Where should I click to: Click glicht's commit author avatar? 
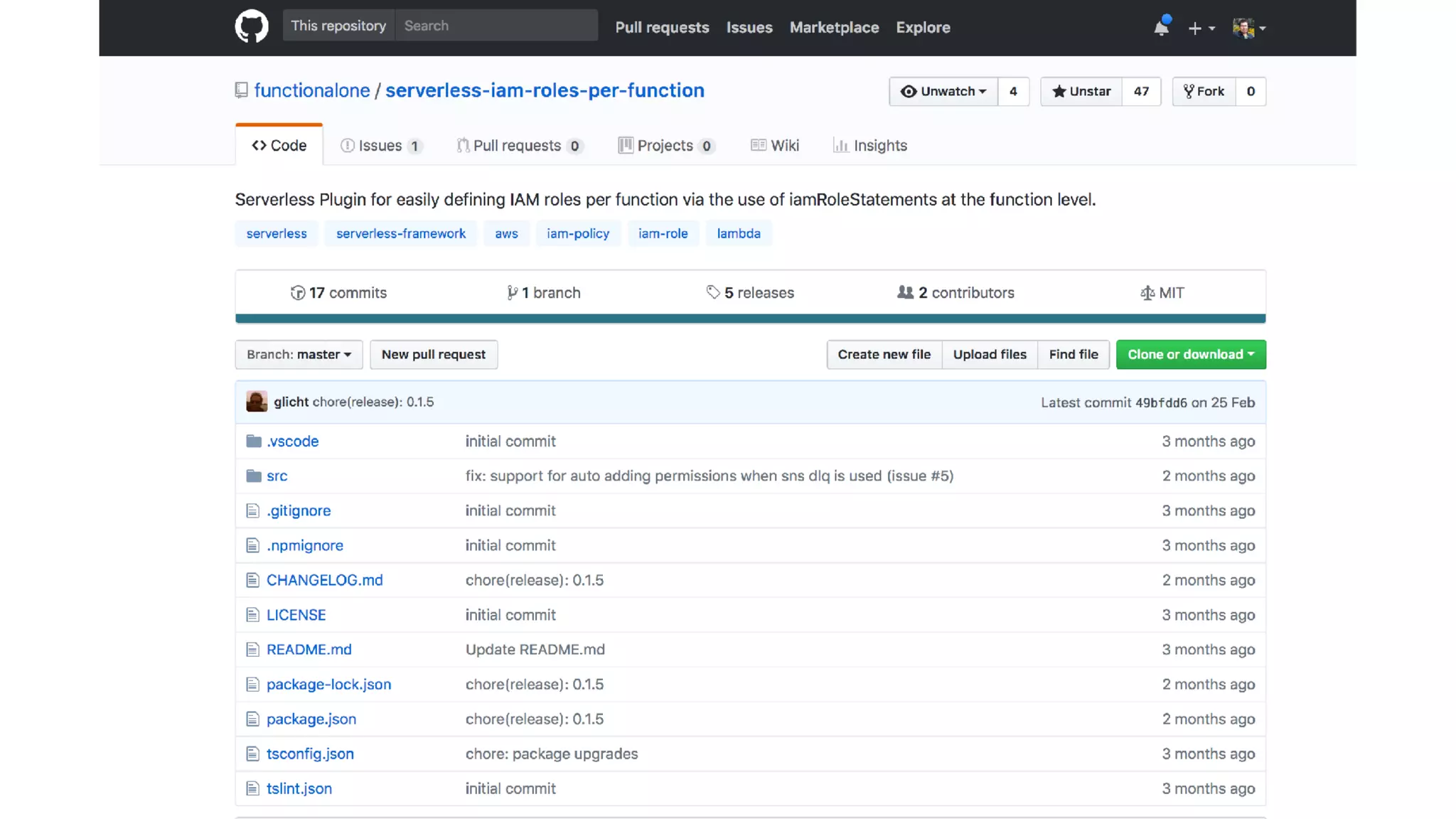coord(257,402)
